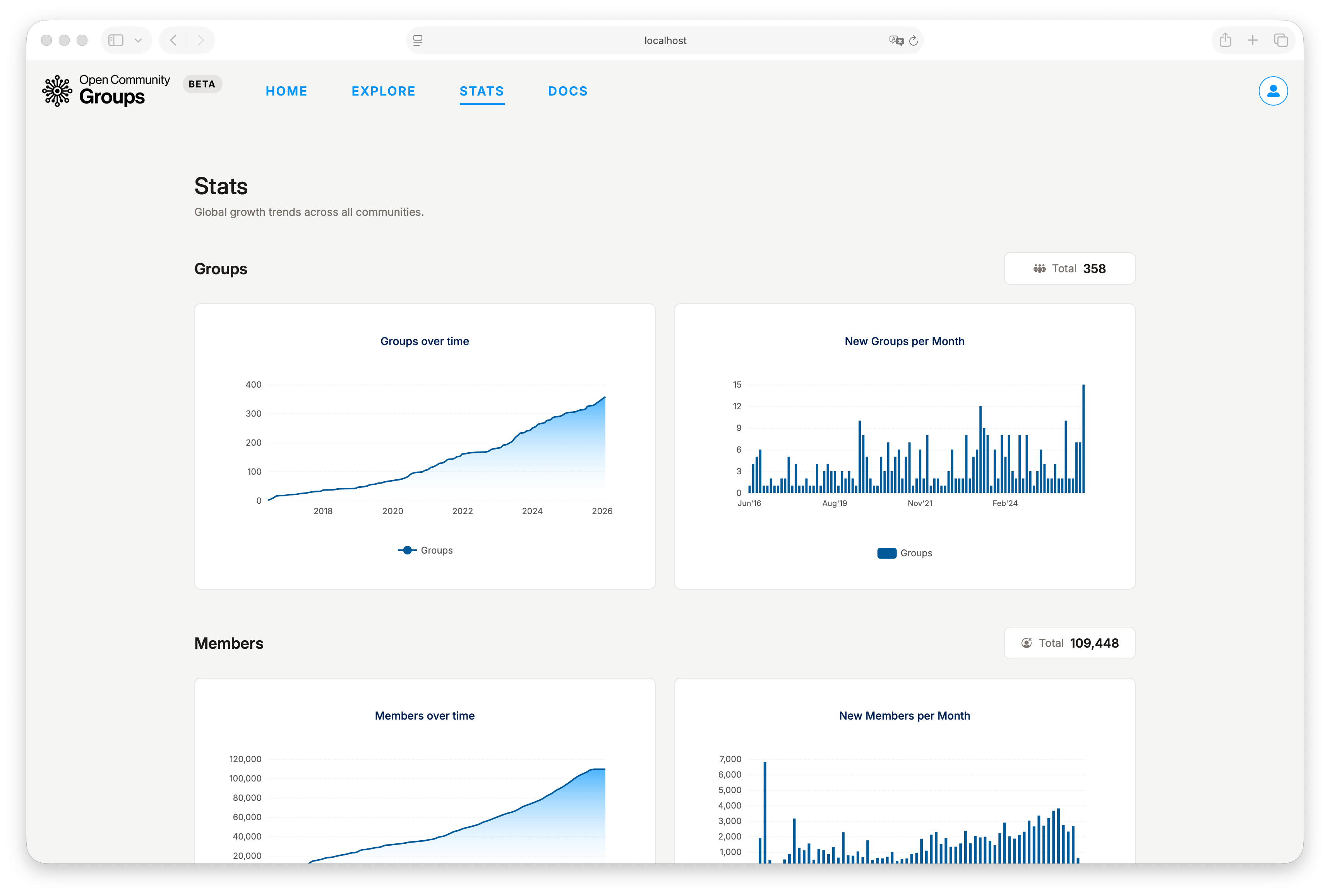Click the tallest bar in New Groups per Month
Screen dimensions: 1330x896
[1083, 438]
